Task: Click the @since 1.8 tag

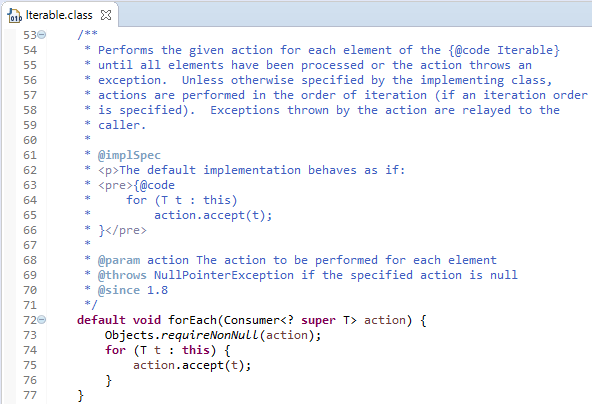Action: 133,290
